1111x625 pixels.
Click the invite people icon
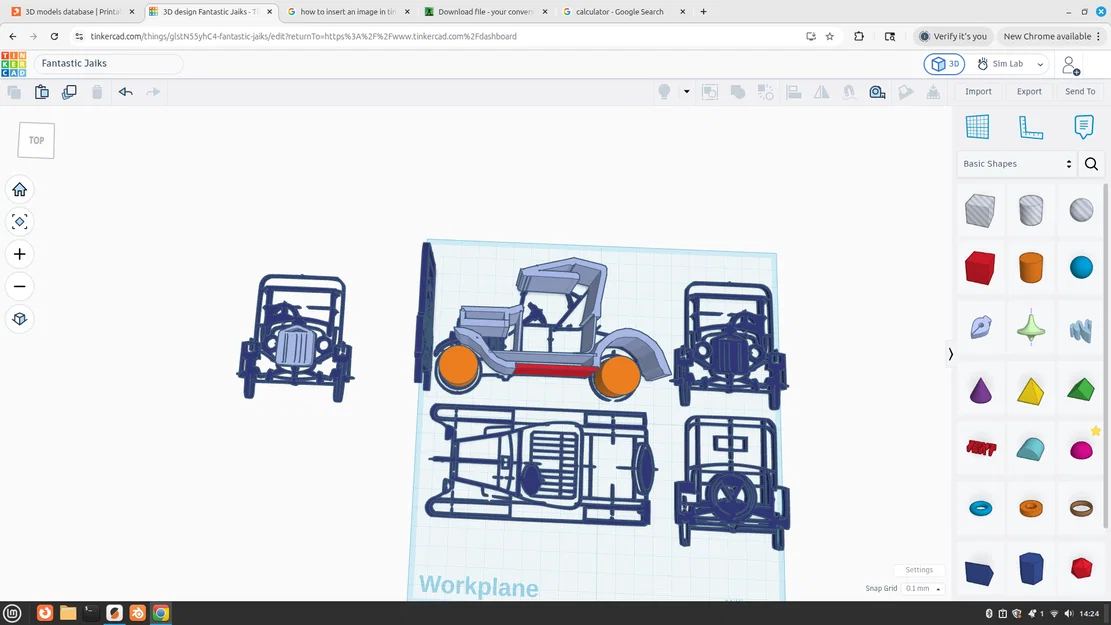click(x=1071, y=65)
